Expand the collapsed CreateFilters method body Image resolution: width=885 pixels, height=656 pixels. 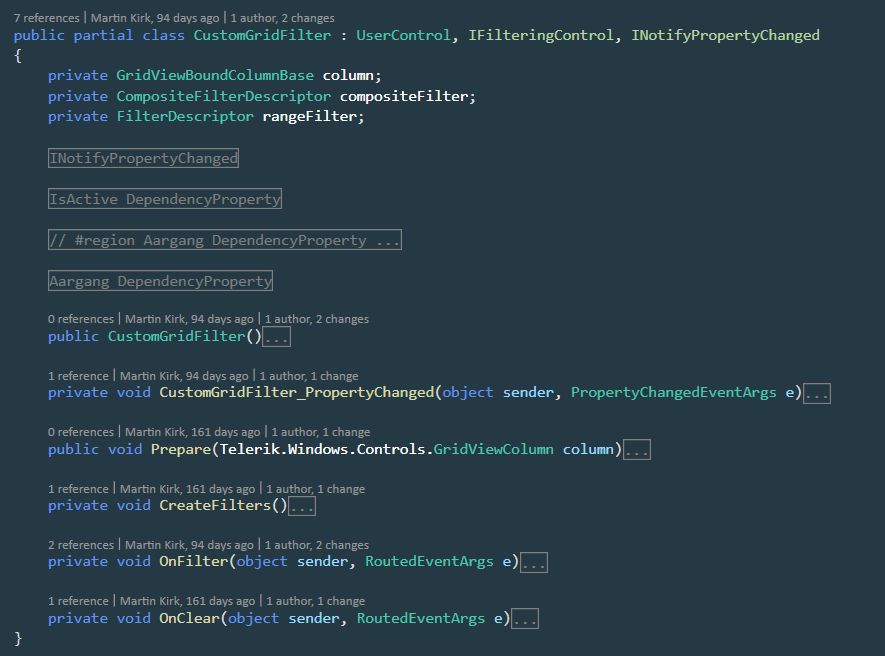302,506
